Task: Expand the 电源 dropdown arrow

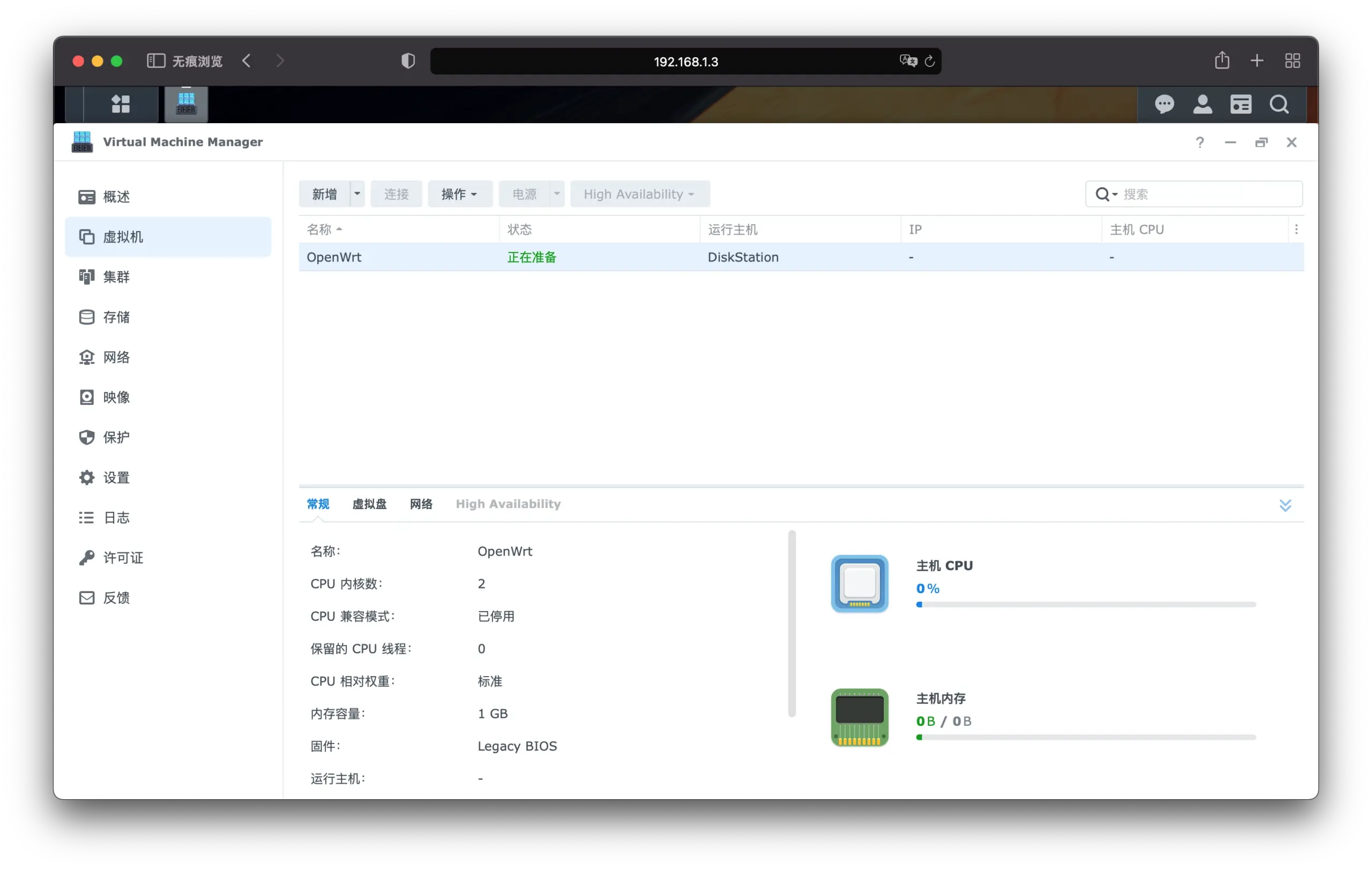Action: pos(557,194)
